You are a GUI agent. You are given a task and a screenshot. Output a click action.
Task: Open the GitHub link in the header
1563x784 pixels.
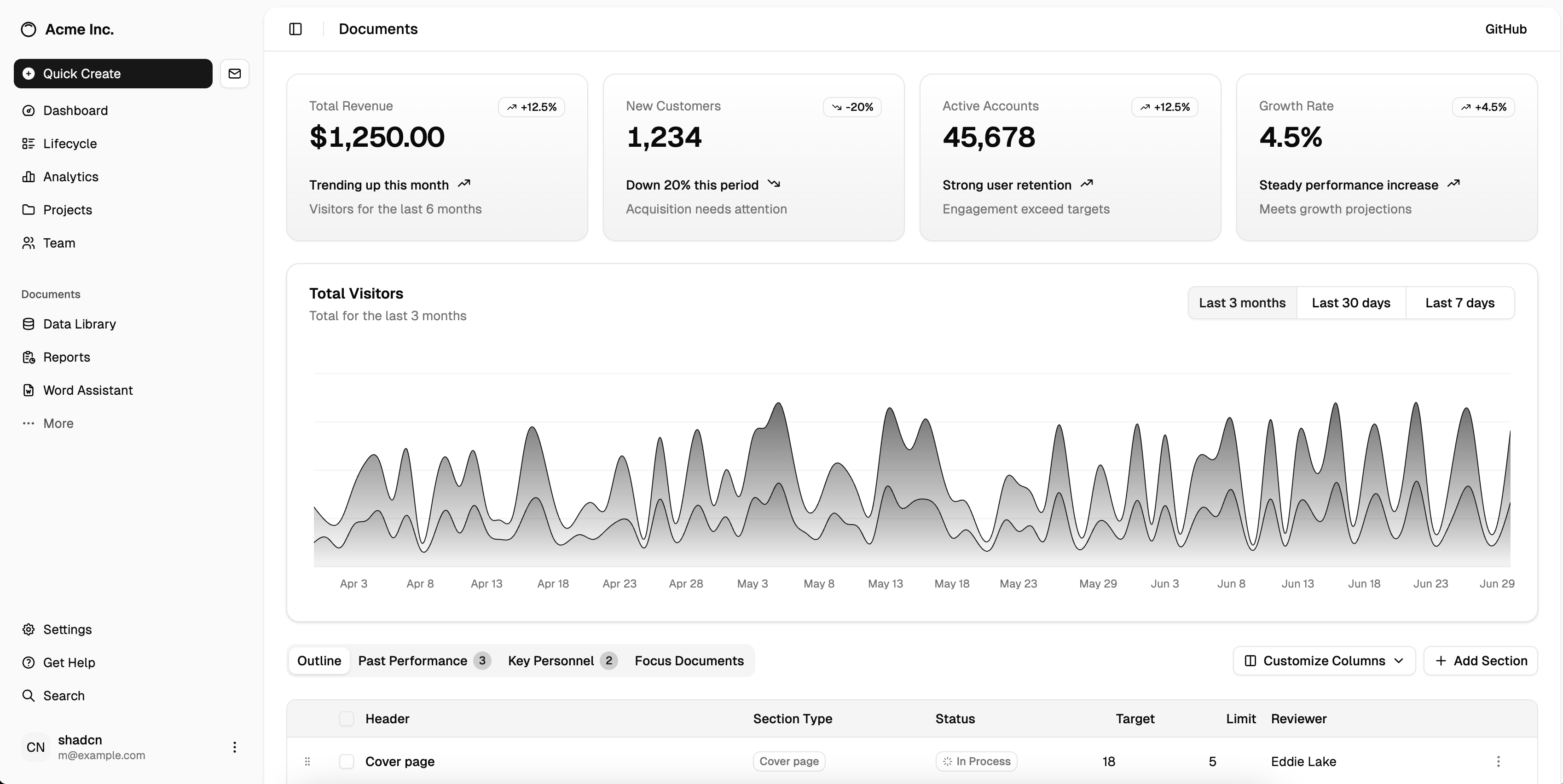tap(1506, 29)
